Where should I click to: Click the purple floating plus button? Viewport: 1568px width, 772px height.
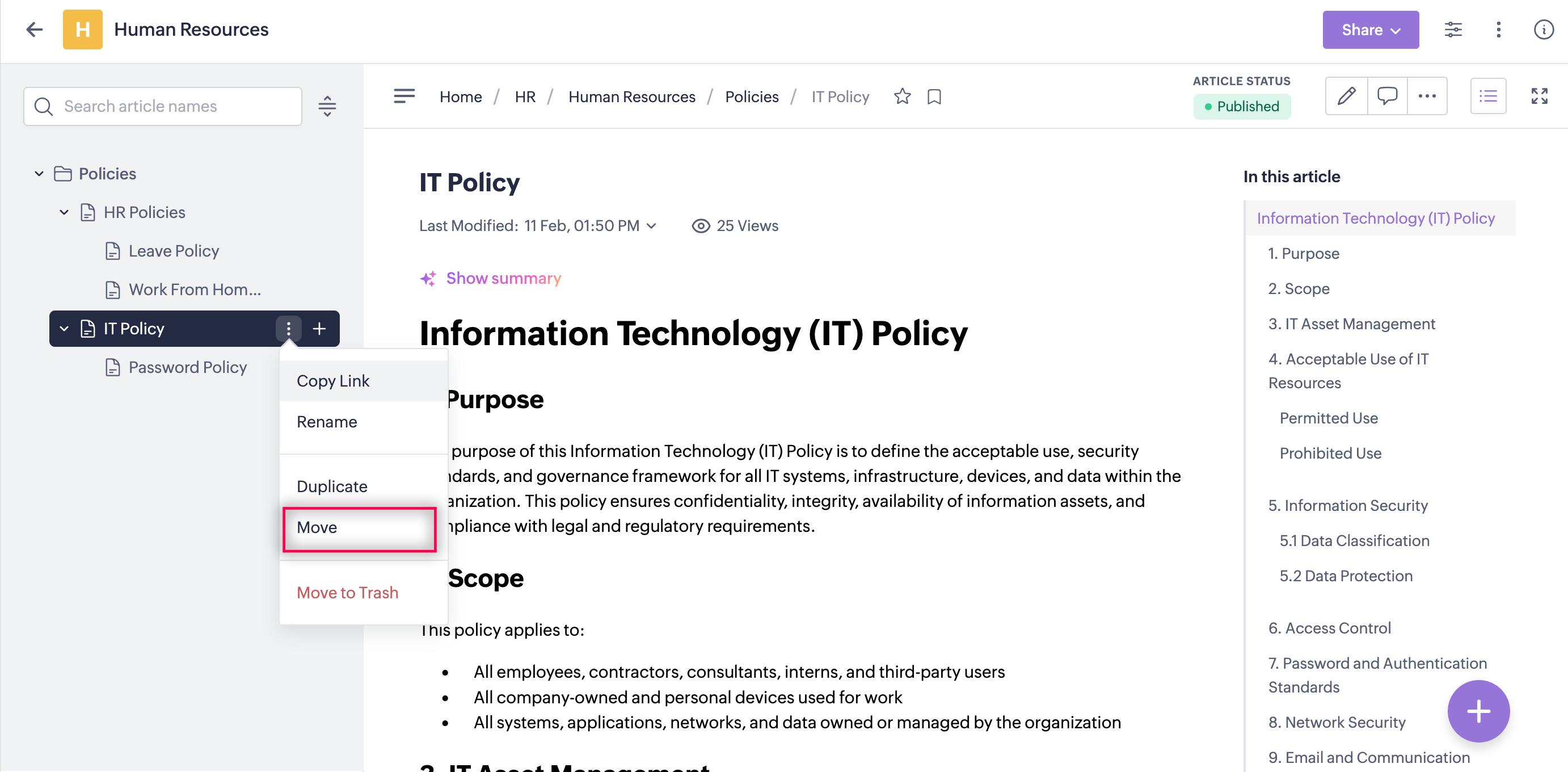(x=1477, y=711)
